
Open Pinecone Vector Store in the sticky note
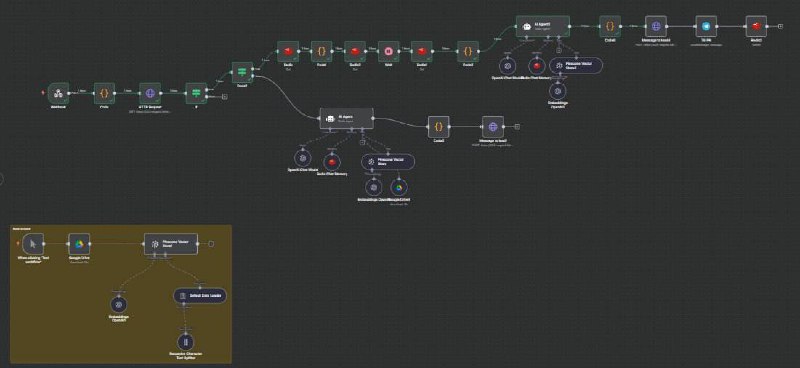click(x=170, y=244)
